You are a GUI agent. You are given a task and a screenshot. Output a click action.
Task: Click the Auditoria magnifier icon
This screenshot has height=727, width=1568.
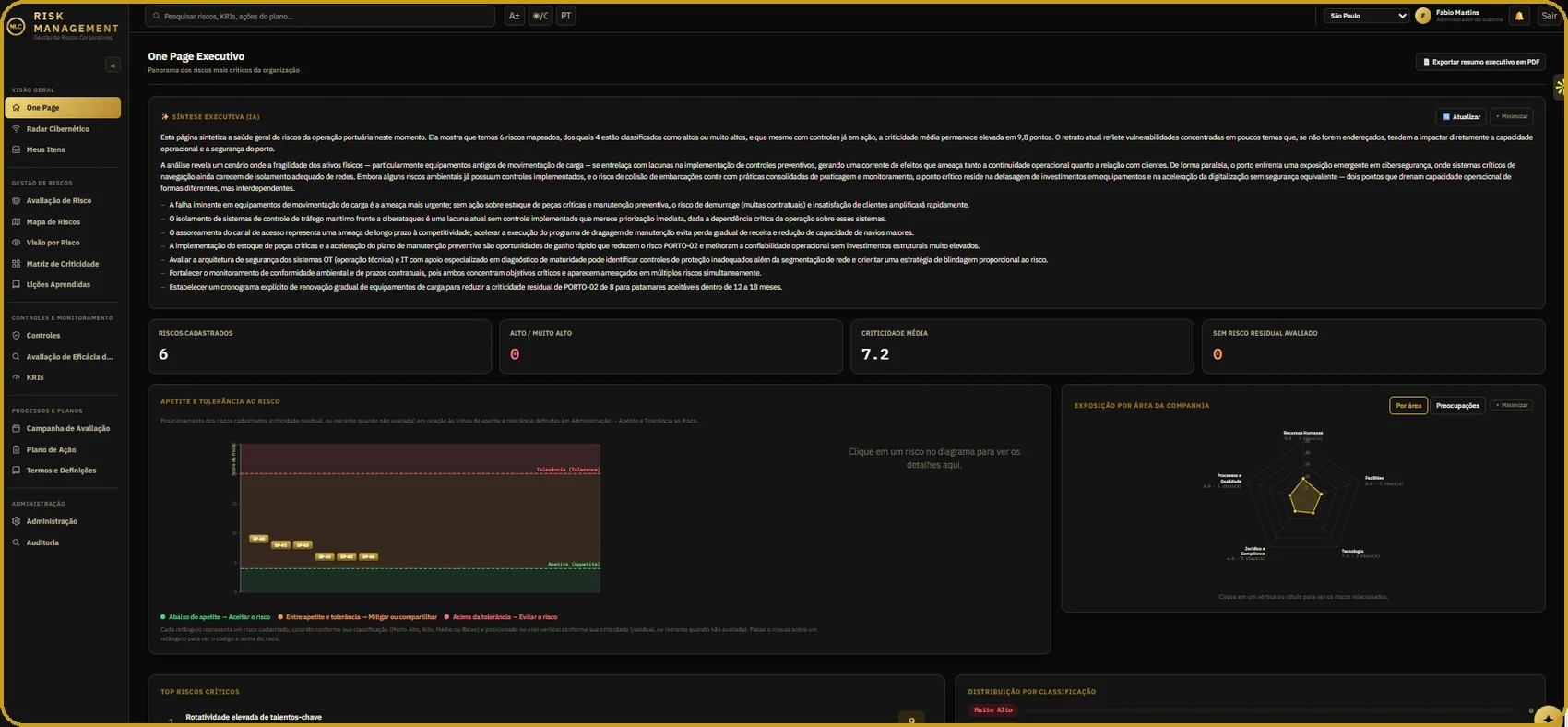pos(16,542)
